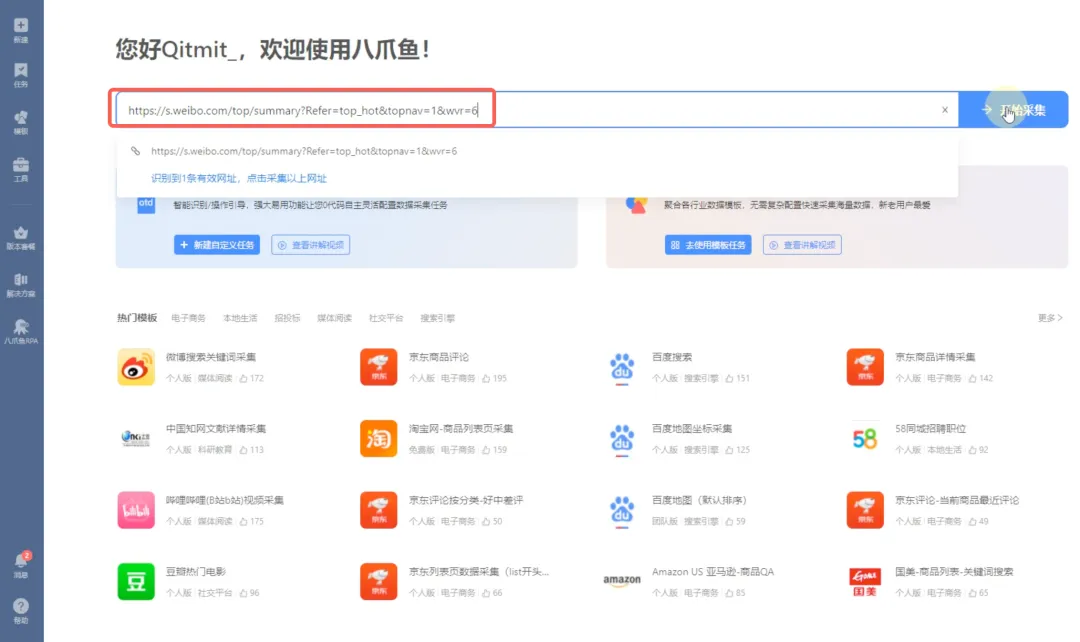
Task: Click the 开始采集 button
Action: (x=1013, y=110)
